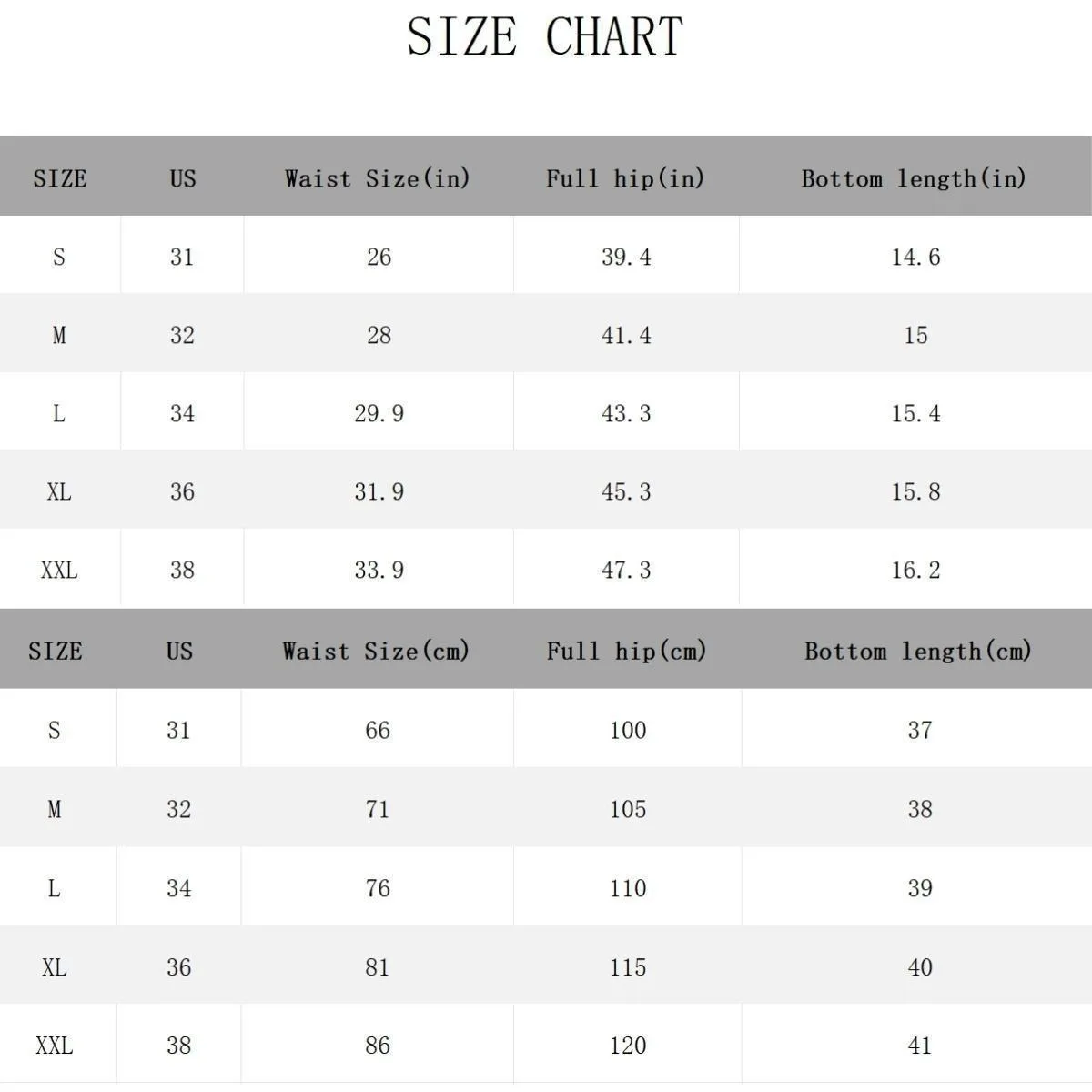The width and height of the screenshot is (1092, 1092).
Task: Select full hip value 39.4
Action: [x=626, y=258]
